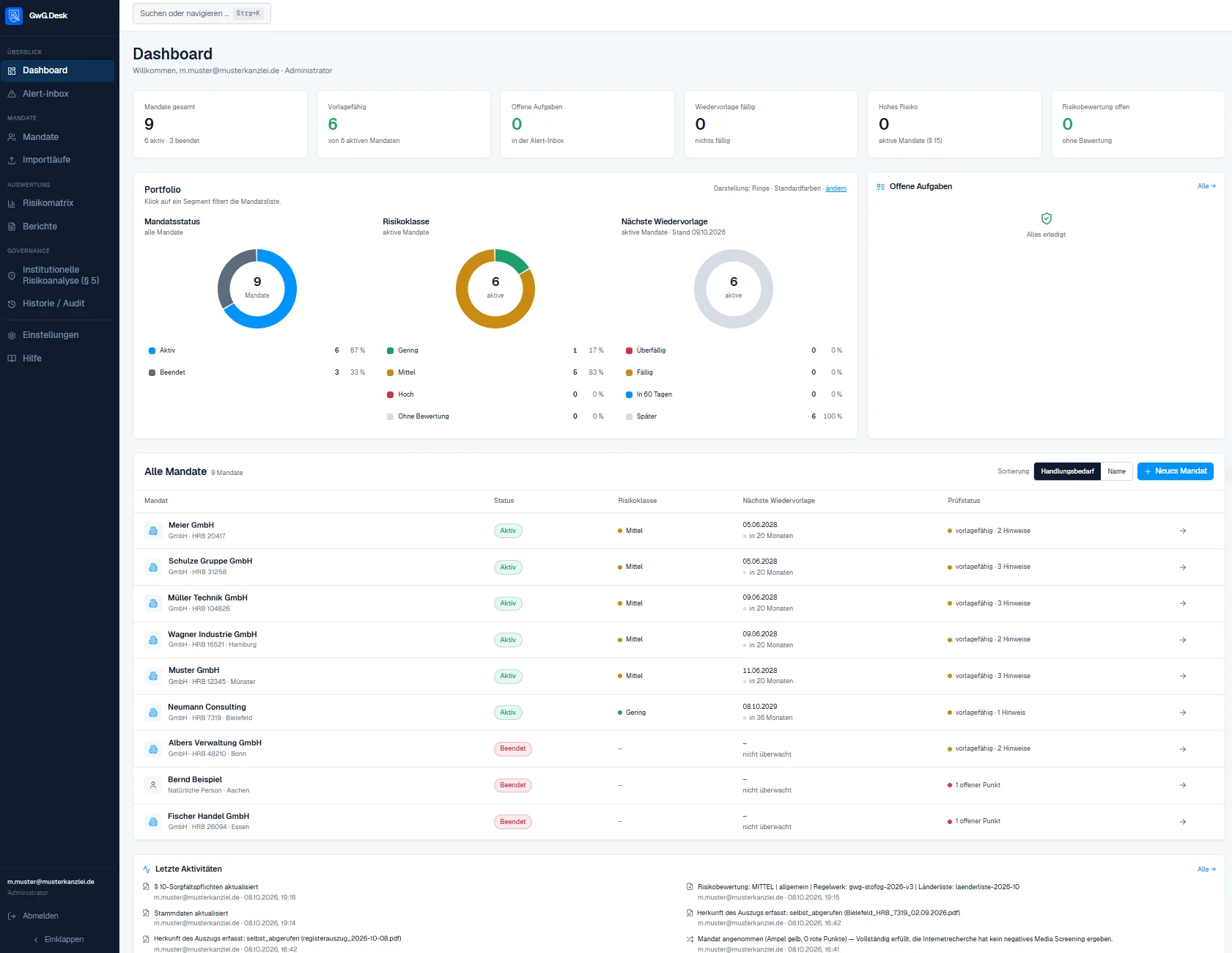The width and height of the screenshot is (1232, 953).
Task: Open Wagner Industrie GmbH row arrow
Action: 1183,640
